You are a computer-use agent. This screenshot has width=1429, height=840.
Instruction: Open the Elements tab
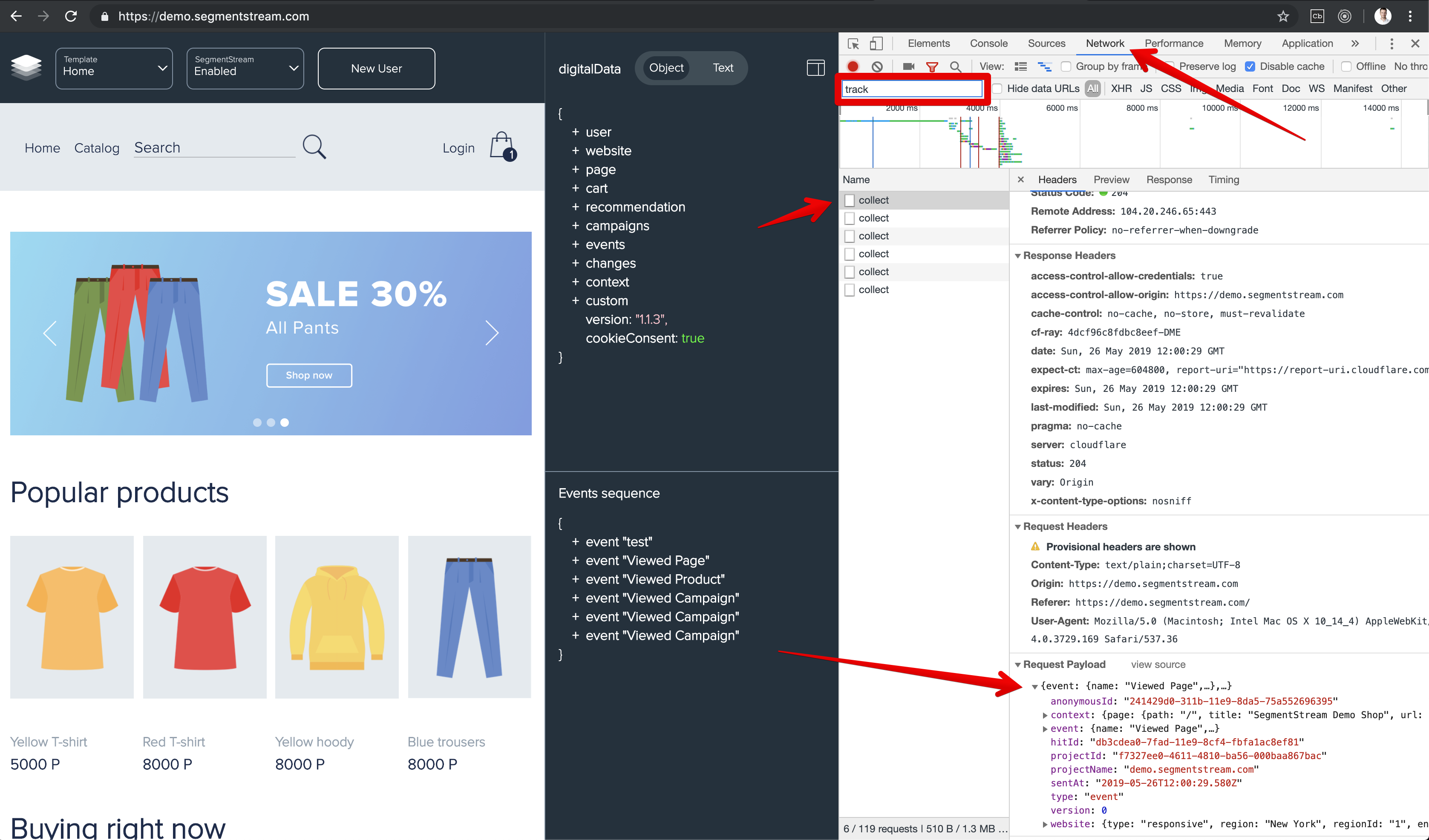pyautogui.click(x=928, y=43)
